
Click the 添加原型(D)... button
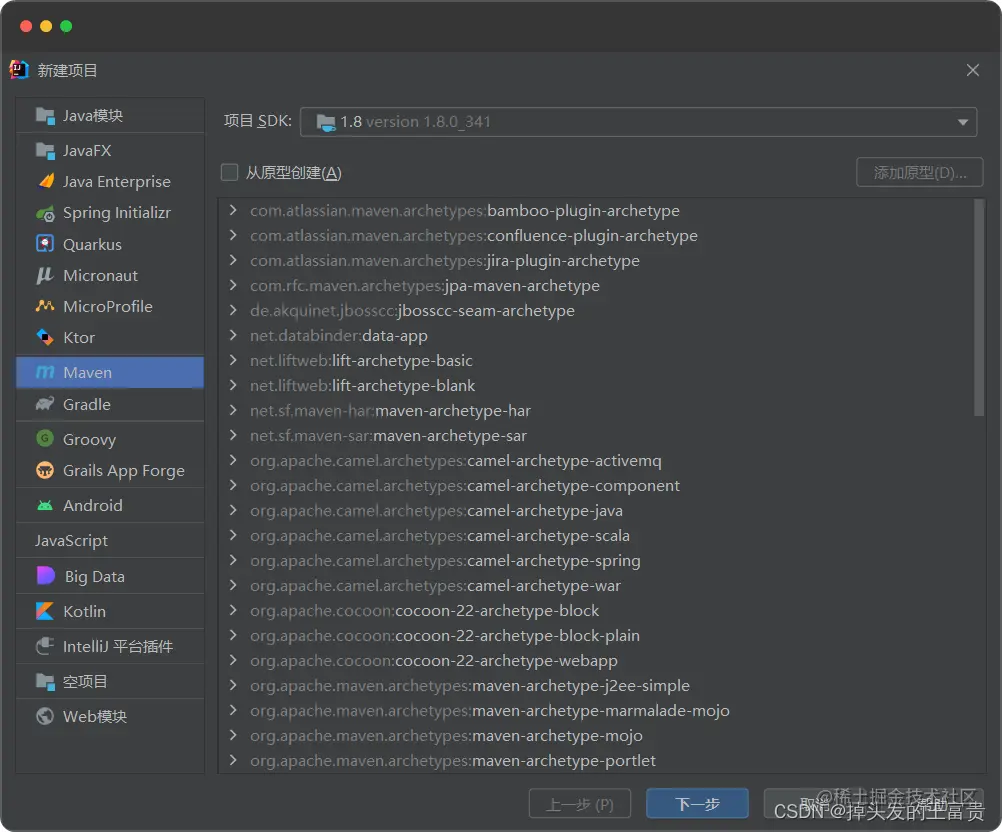(x=920, y=173)
